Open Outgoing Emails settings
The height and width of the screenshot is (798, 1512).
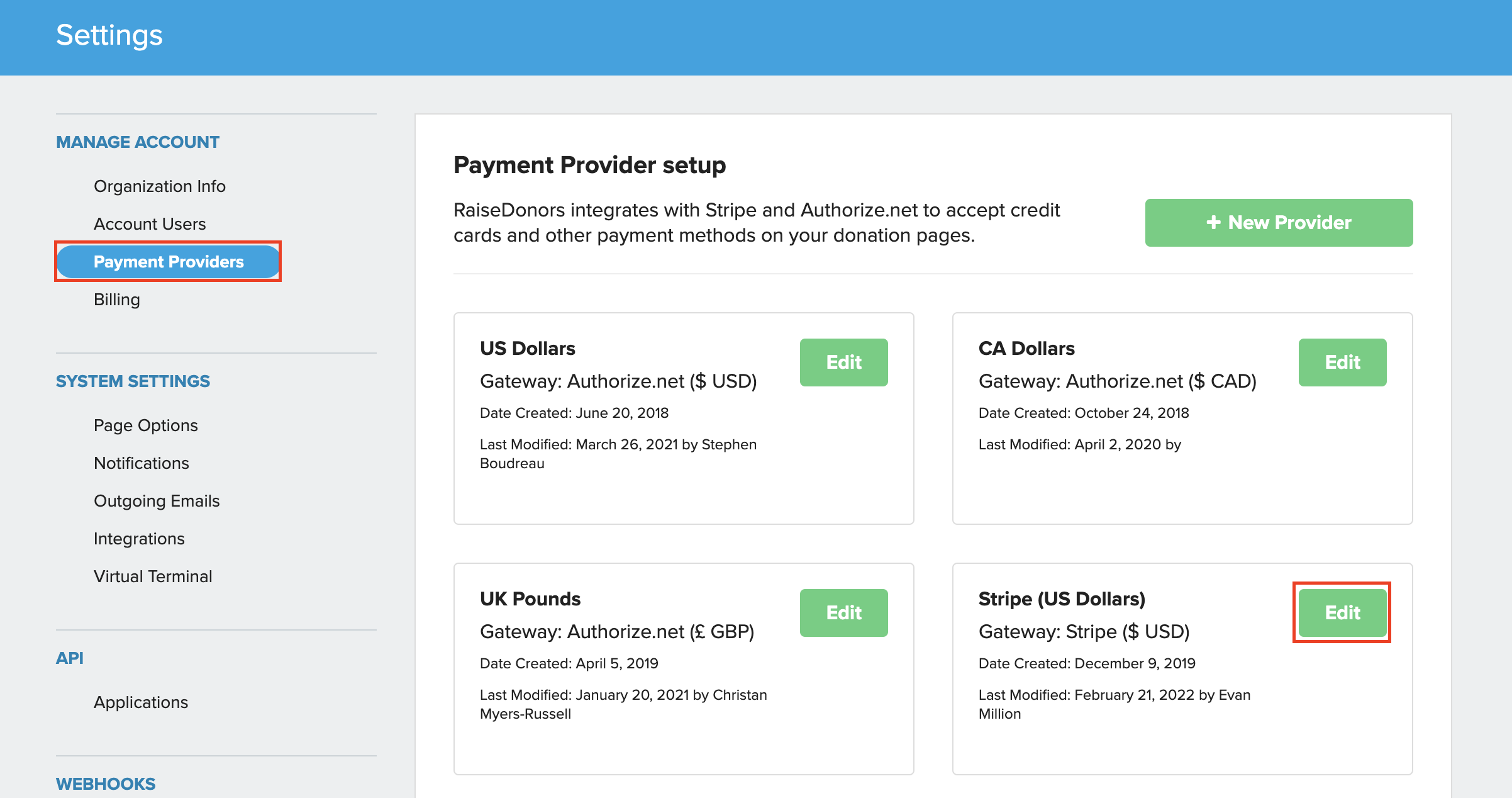[157, 501]
